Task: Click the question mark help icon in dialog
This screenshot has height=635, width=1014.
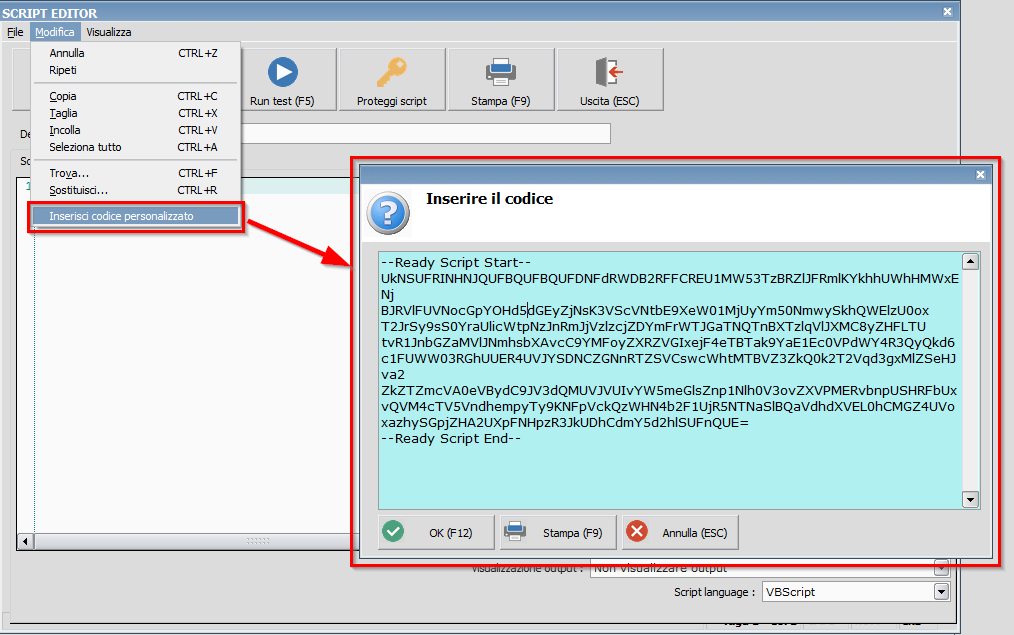Action: 387,213
